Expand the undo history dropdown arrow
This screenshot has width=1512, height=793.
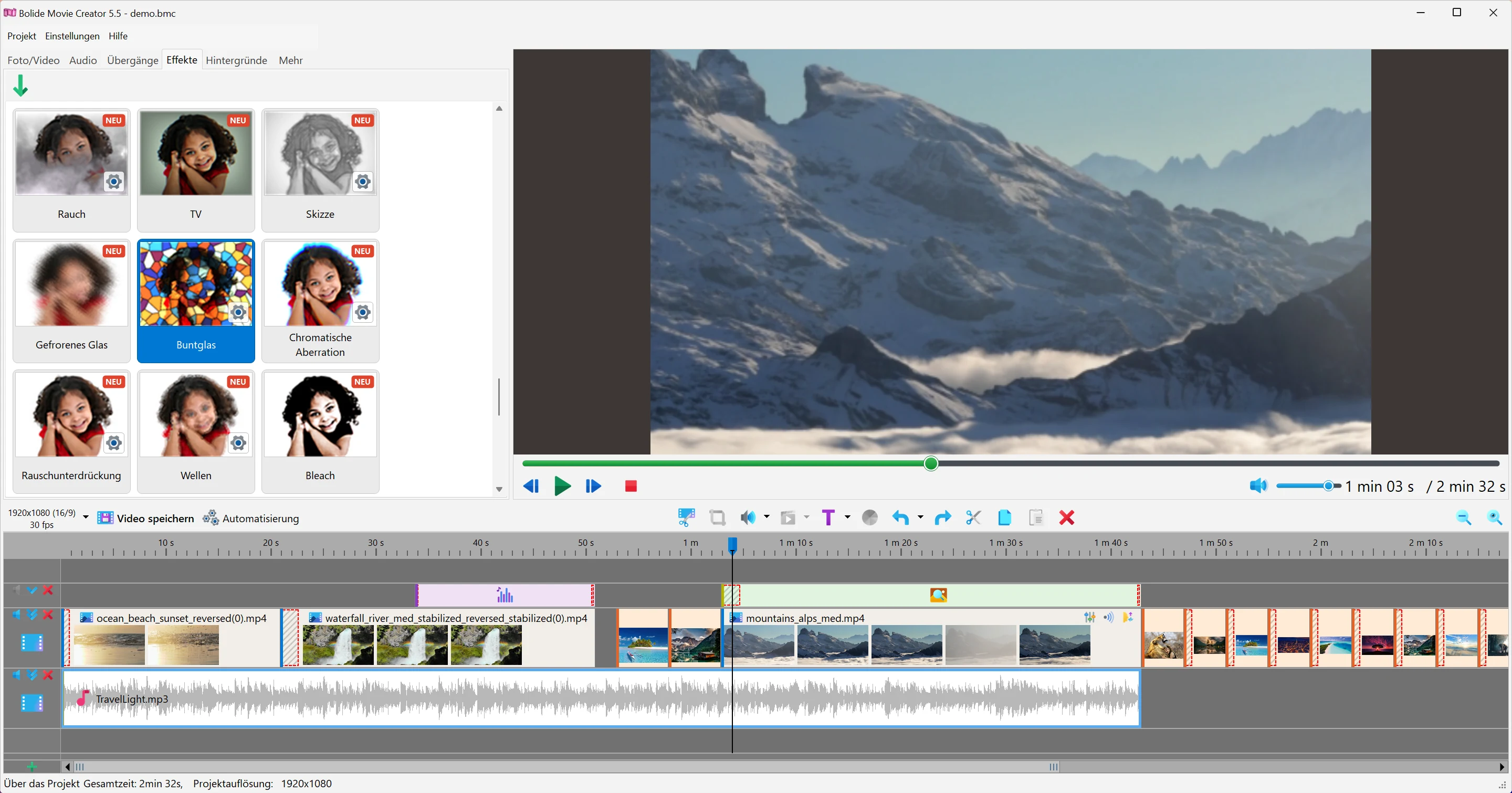[x=920, y=517]
